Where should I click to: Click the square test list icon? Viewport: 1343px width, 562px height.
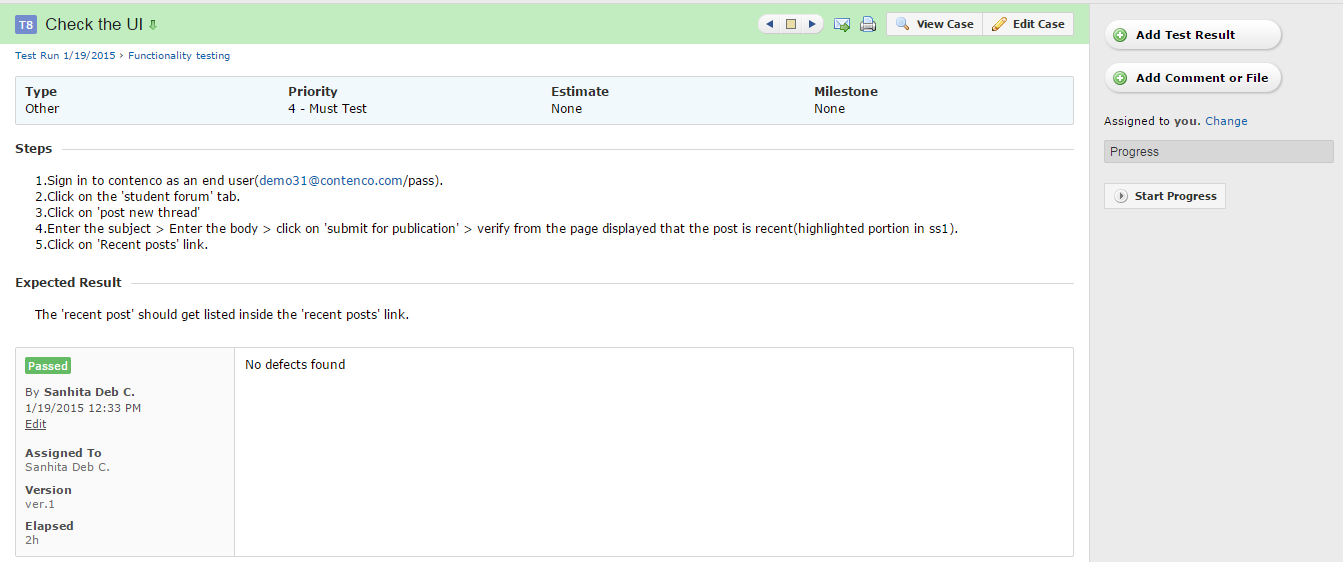[x=791, y=24]
